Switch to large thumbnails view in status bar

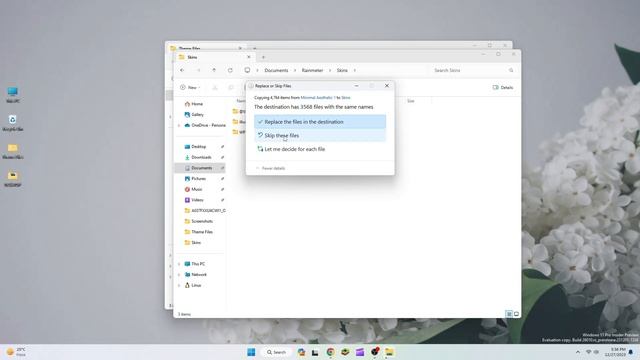click(516, 314)
